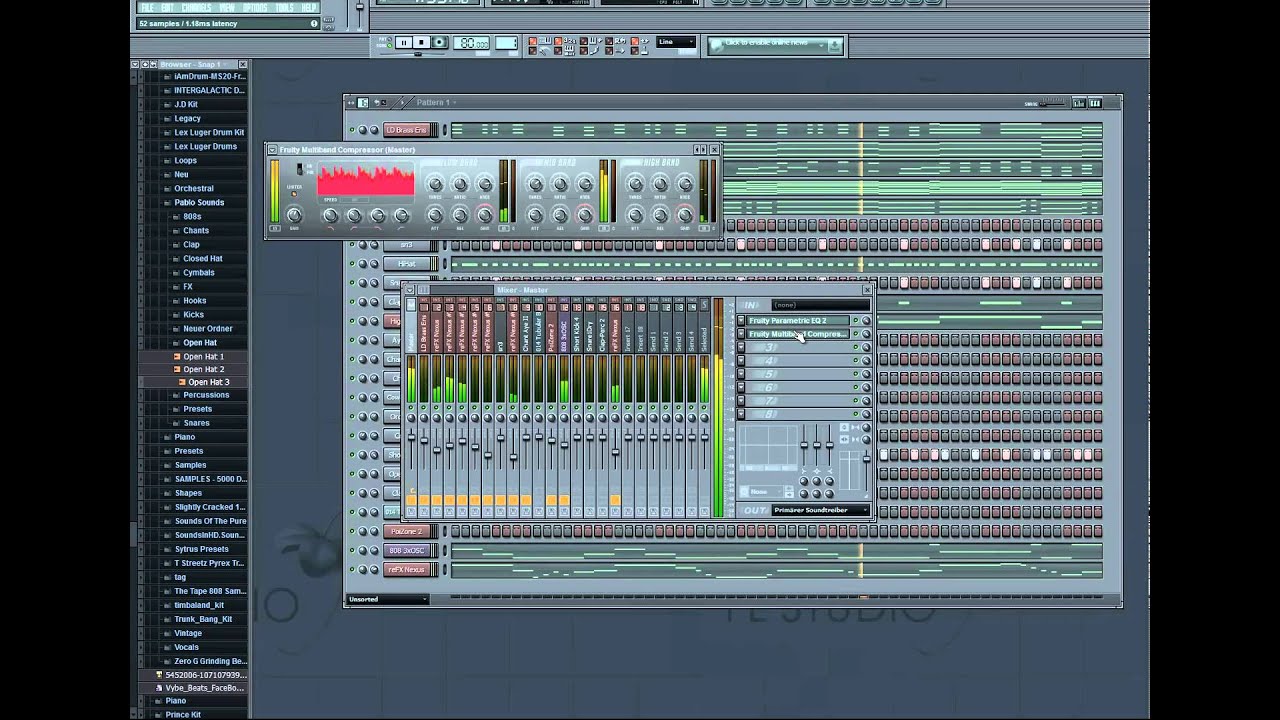This screenshot has height=720, width=1280.
Task: Open Fruity Multiband Compressor effect slot
Action: tap(799, 334)
